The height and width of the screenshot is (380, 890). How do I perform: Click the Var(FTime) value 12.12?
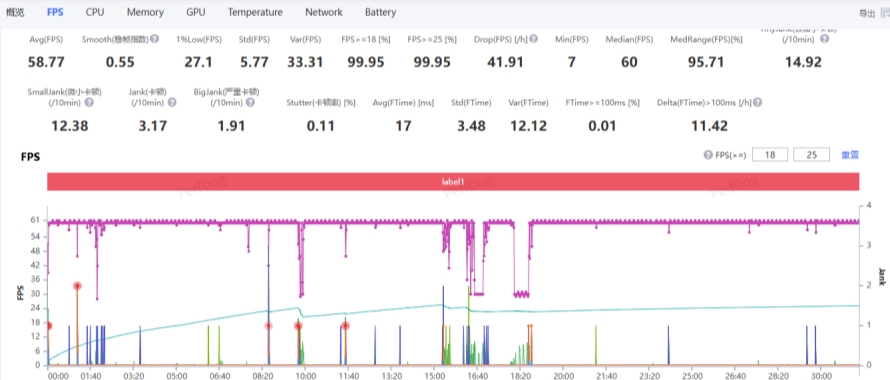pos(528,126)
